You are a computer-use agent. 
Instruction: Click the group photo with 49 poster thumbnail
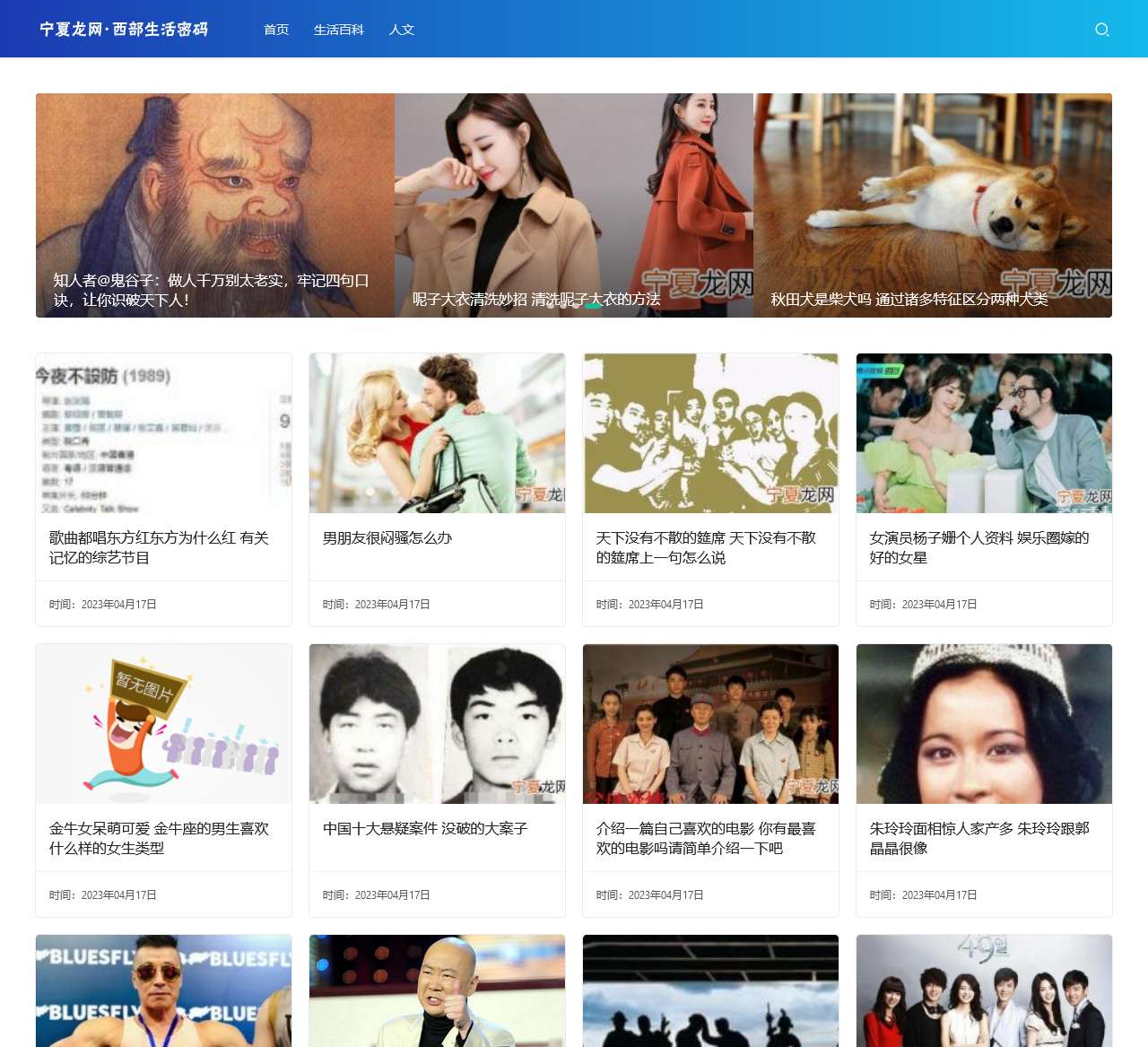pos(984,991)
